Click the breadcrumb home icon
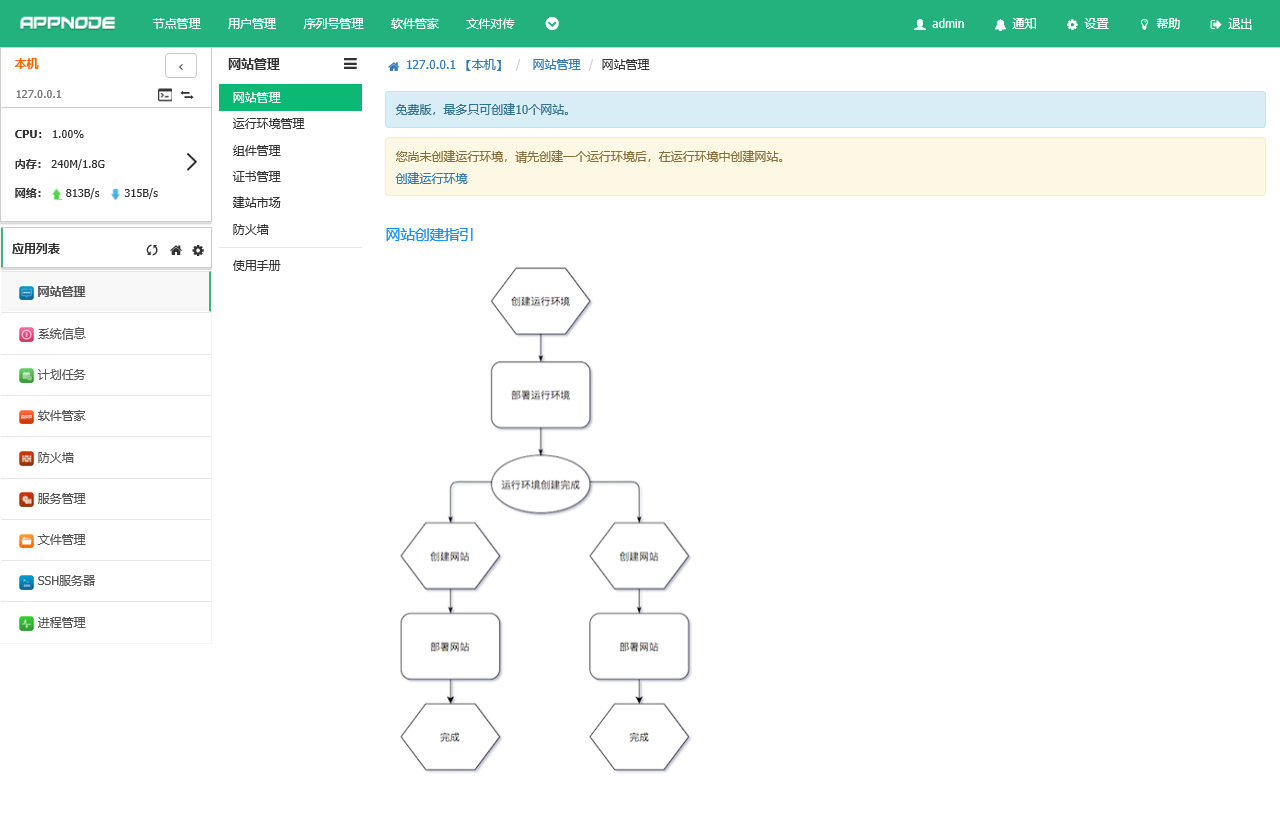1280x822 pixels. click(394, 66)
